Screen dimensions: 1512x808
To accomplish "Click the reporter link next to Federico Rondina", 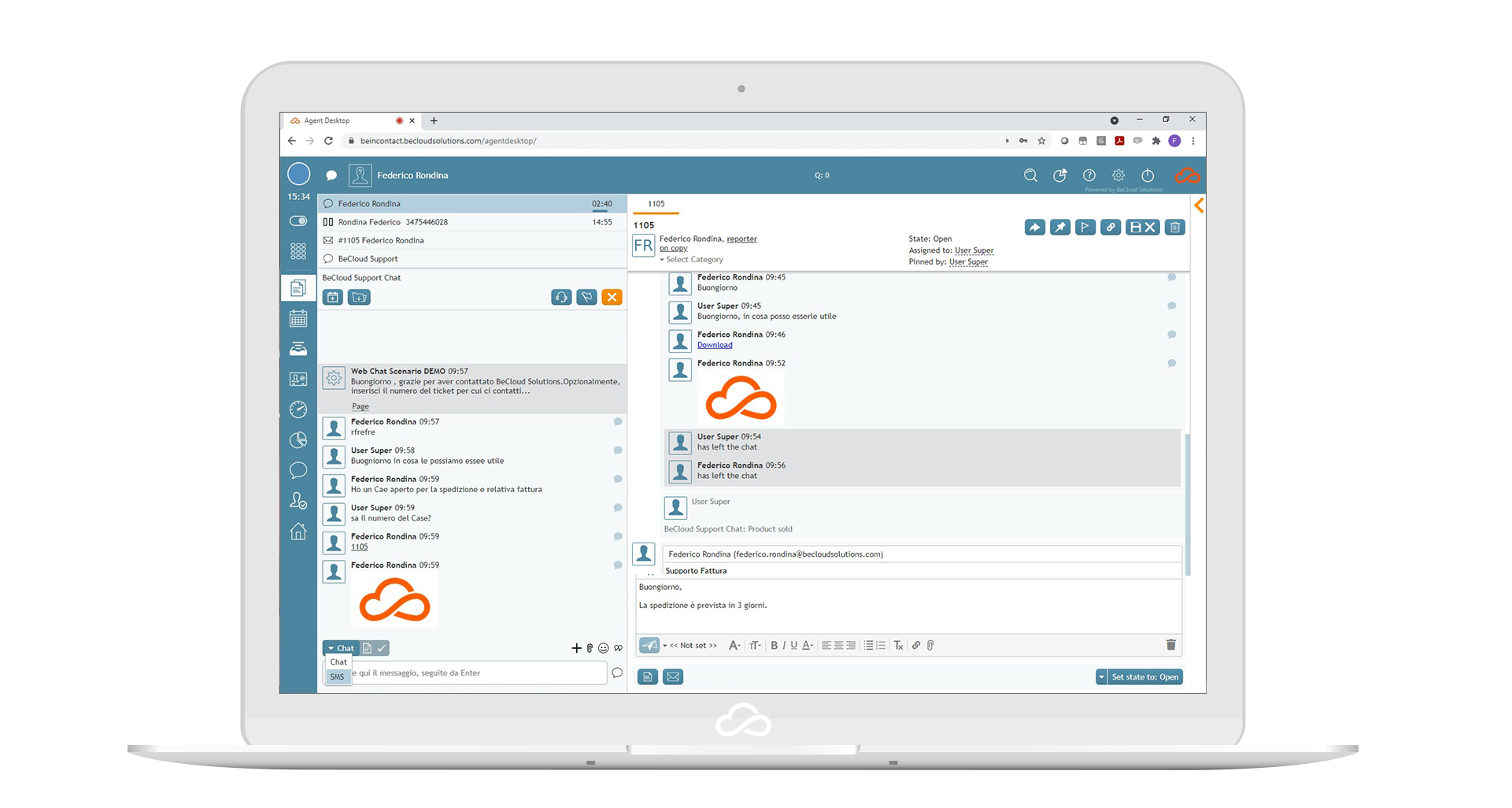I will [x=741, y=239].
